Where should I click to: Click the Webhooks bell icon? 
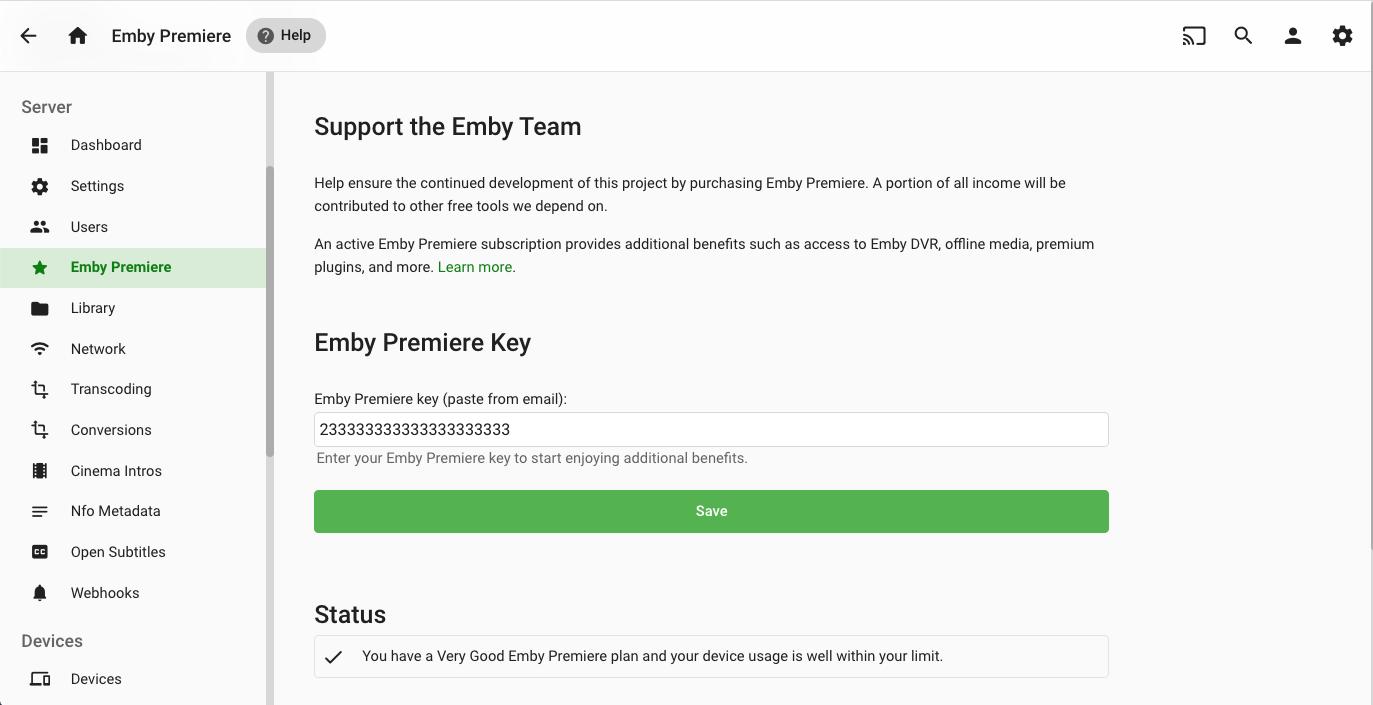point(40,593)
